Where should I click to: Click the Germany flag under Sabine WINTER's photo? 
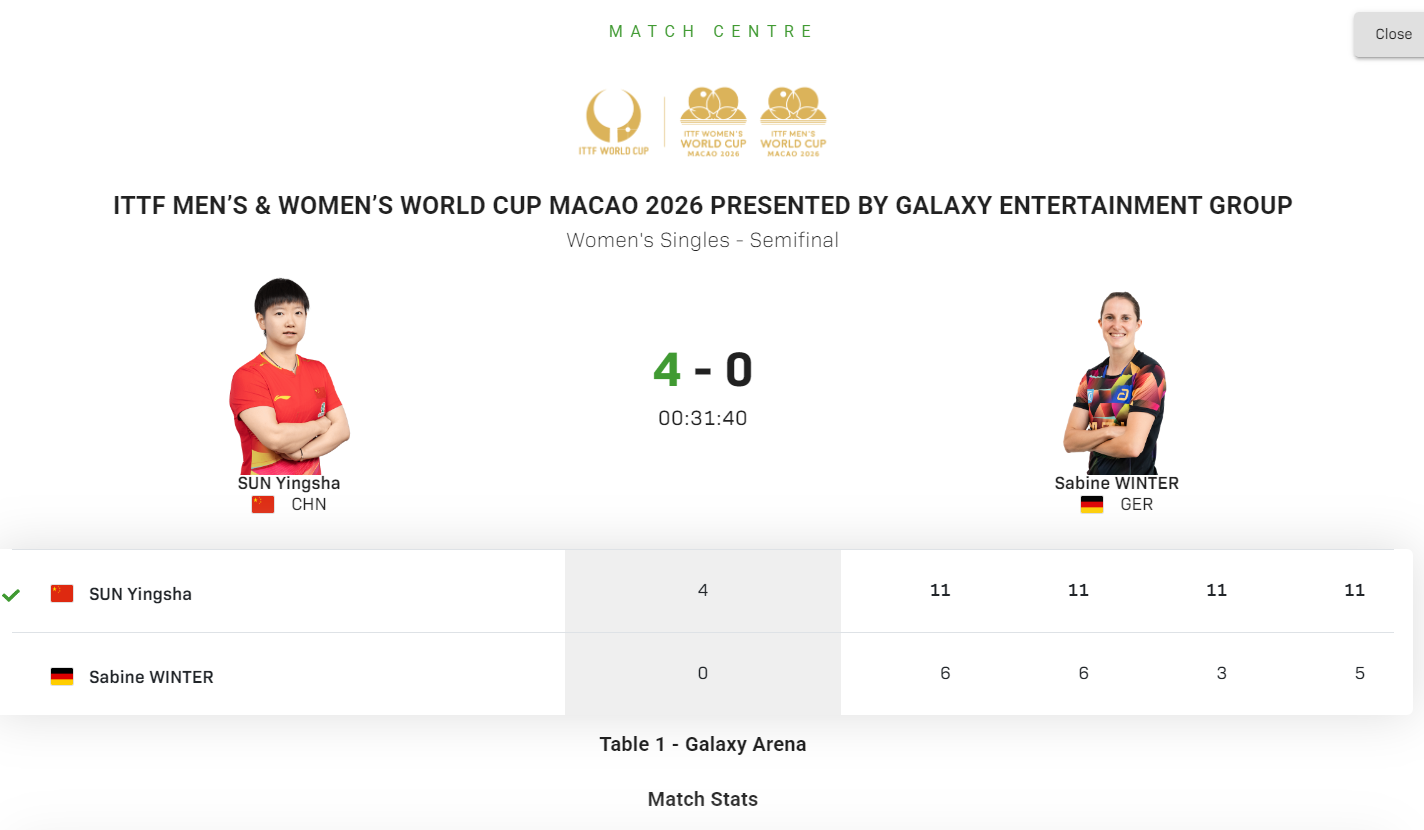(1092, 504)
